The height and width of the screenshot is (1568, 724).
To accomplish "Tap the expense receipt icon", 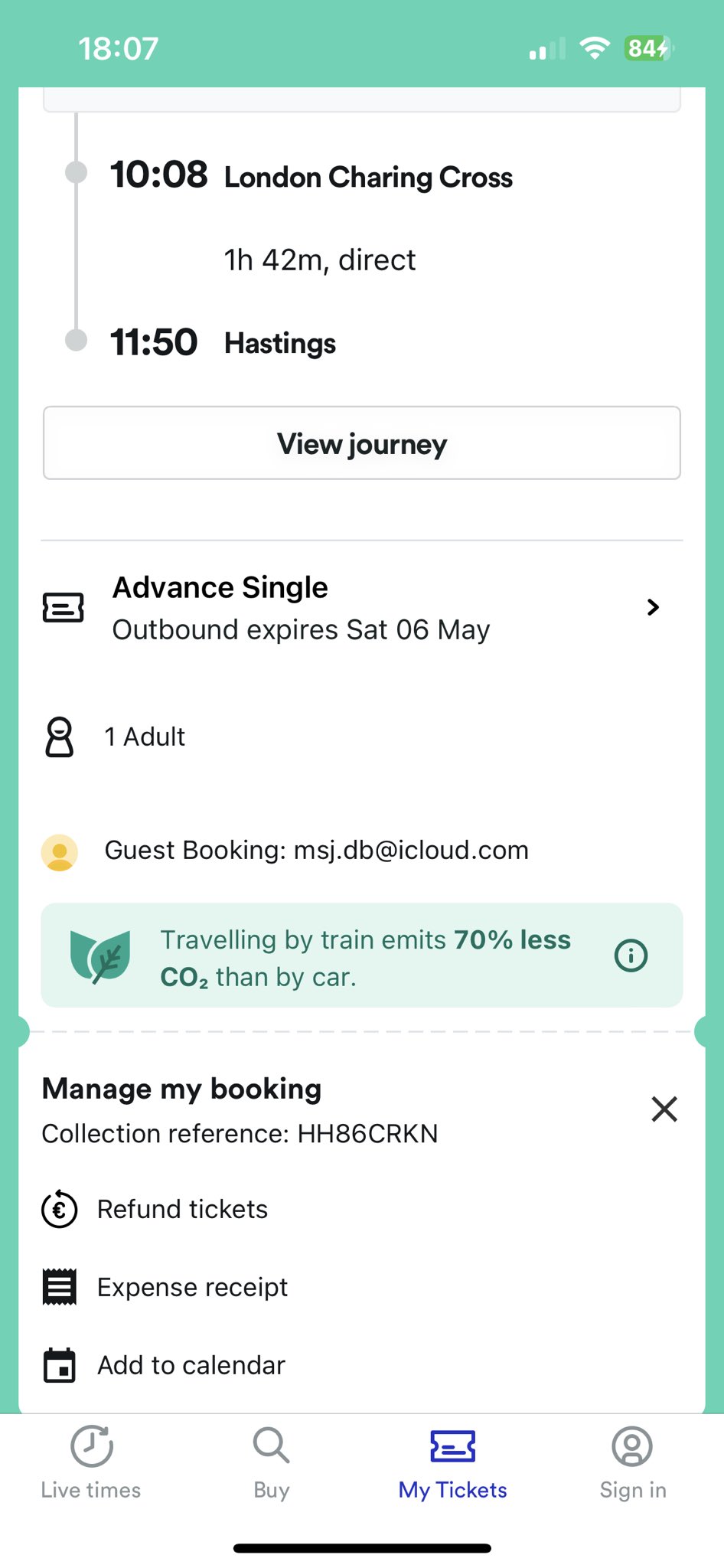I will (x=60, y=1287).
